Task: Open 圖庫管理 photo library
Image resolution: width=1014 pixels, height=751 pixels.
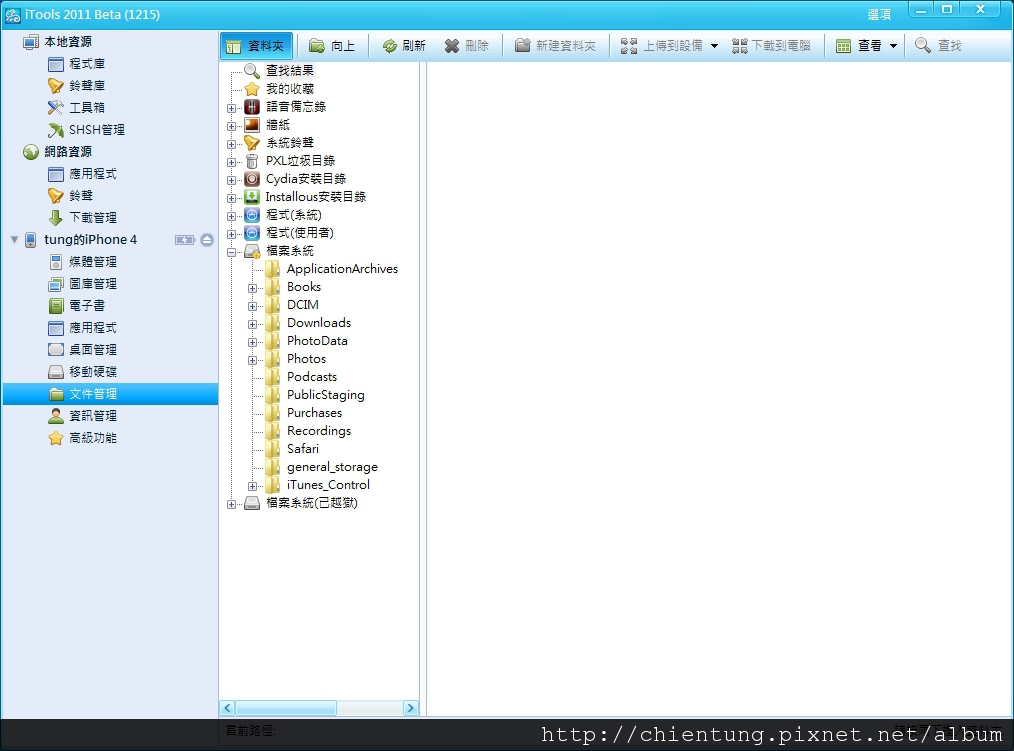Action: click(x=92, y=283)
